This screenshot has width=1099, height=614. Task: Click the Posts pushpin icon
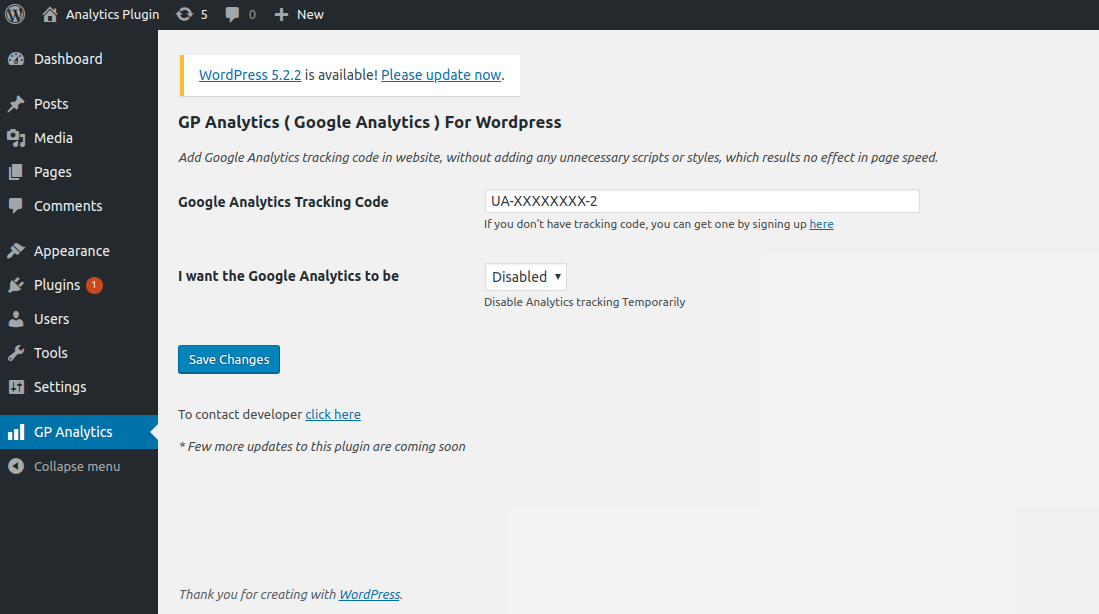click(16, 104)
